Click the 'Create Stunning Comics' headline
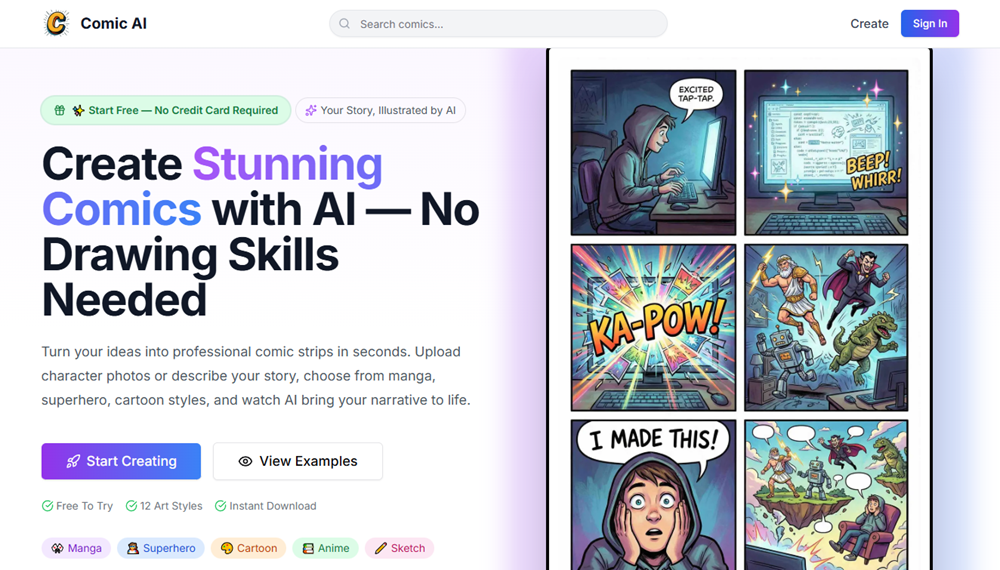Screen dimensions: 1000x570 [260, 231]
